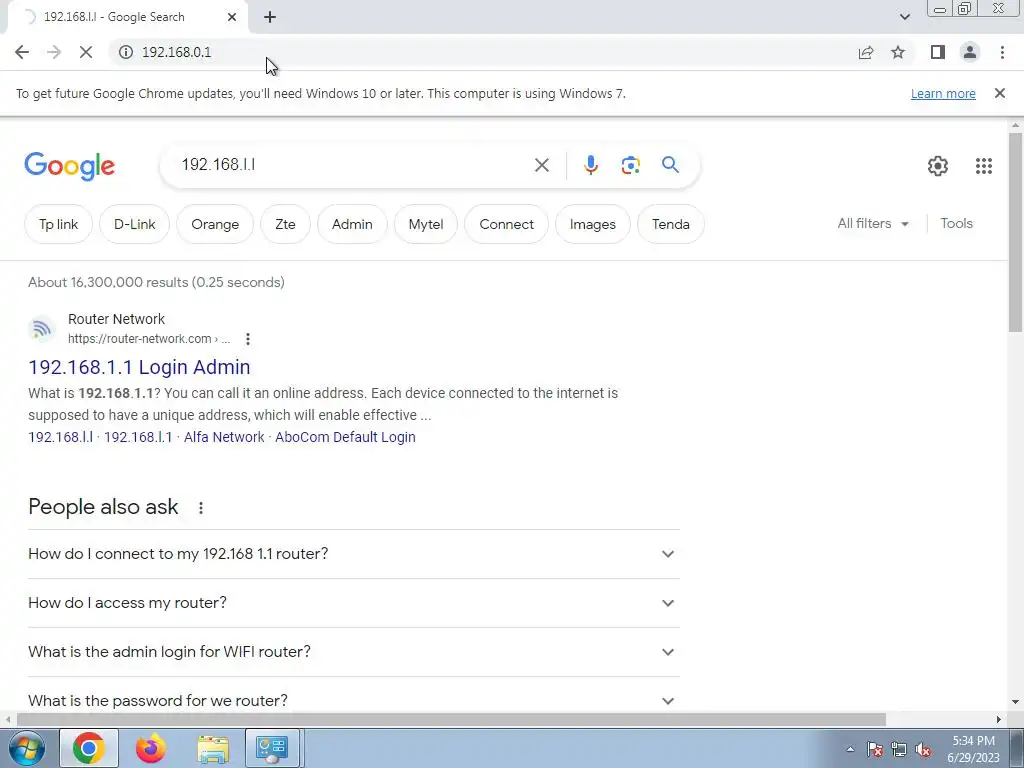Open the Windows Start menu
Screen dimensions: 1024x768
click(x=27, y=748)
